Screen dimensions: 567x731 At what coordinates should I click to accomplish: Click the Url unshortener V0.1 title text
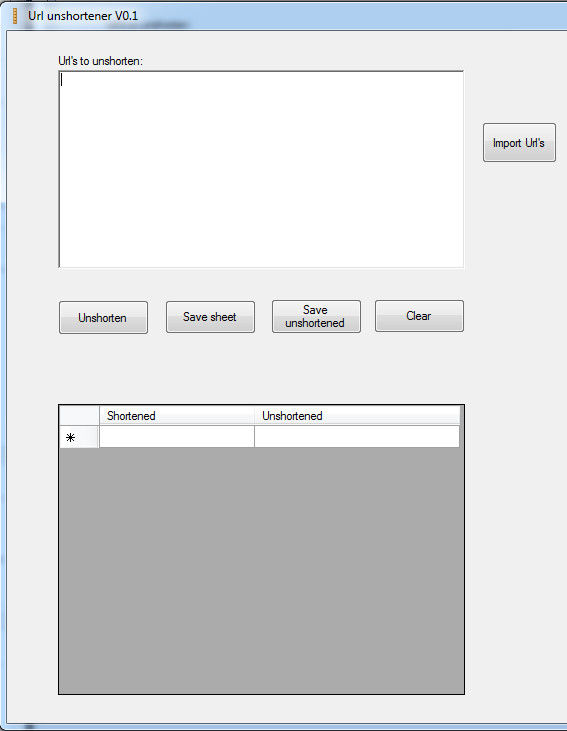(x=83, y=16)
